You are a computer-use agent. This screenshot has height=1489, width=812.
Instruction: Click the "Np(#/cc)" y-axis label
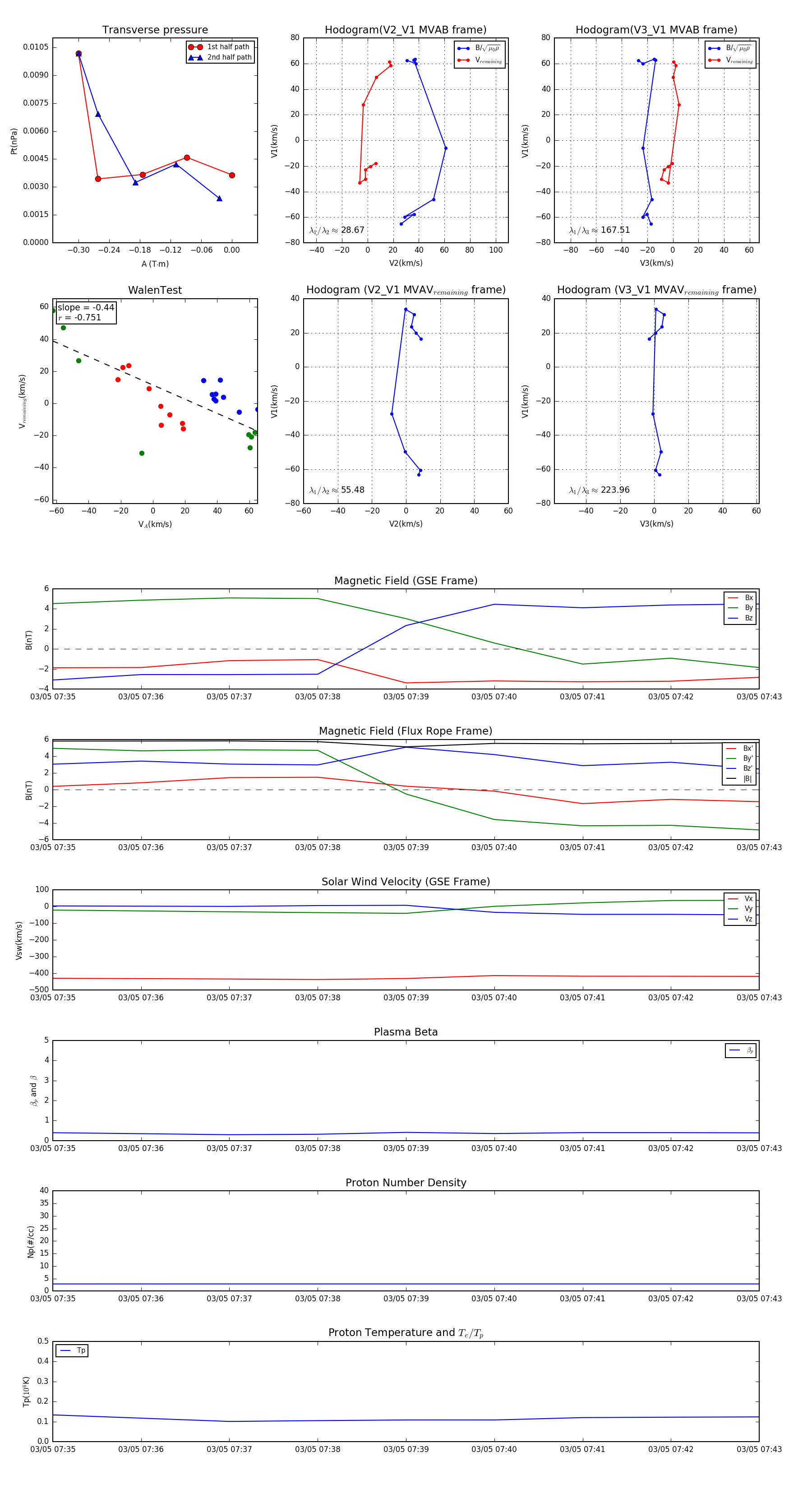click(31, 1242)
